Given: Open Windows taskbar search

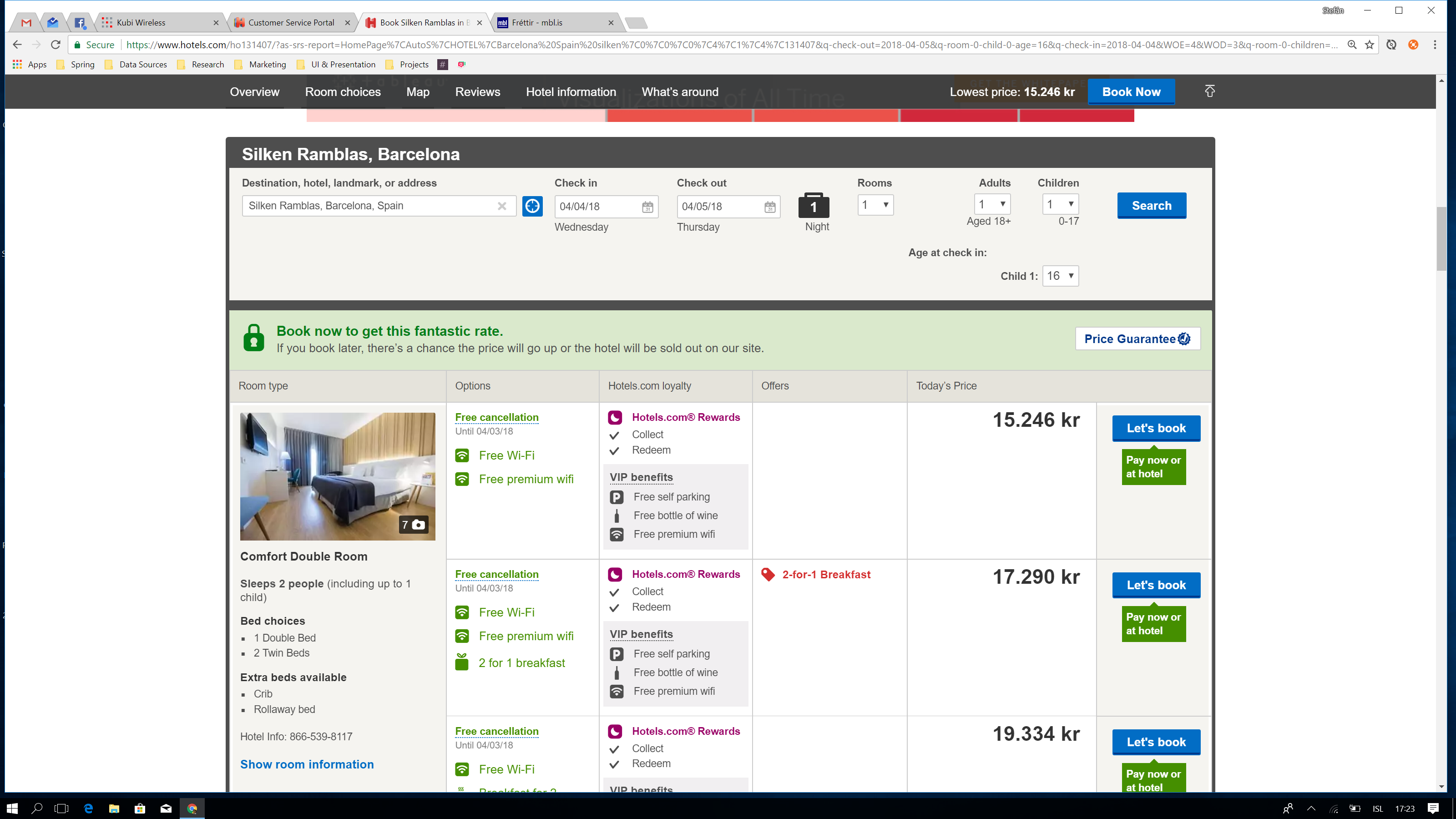Looking at the screenshot, I should coord(37,808).
